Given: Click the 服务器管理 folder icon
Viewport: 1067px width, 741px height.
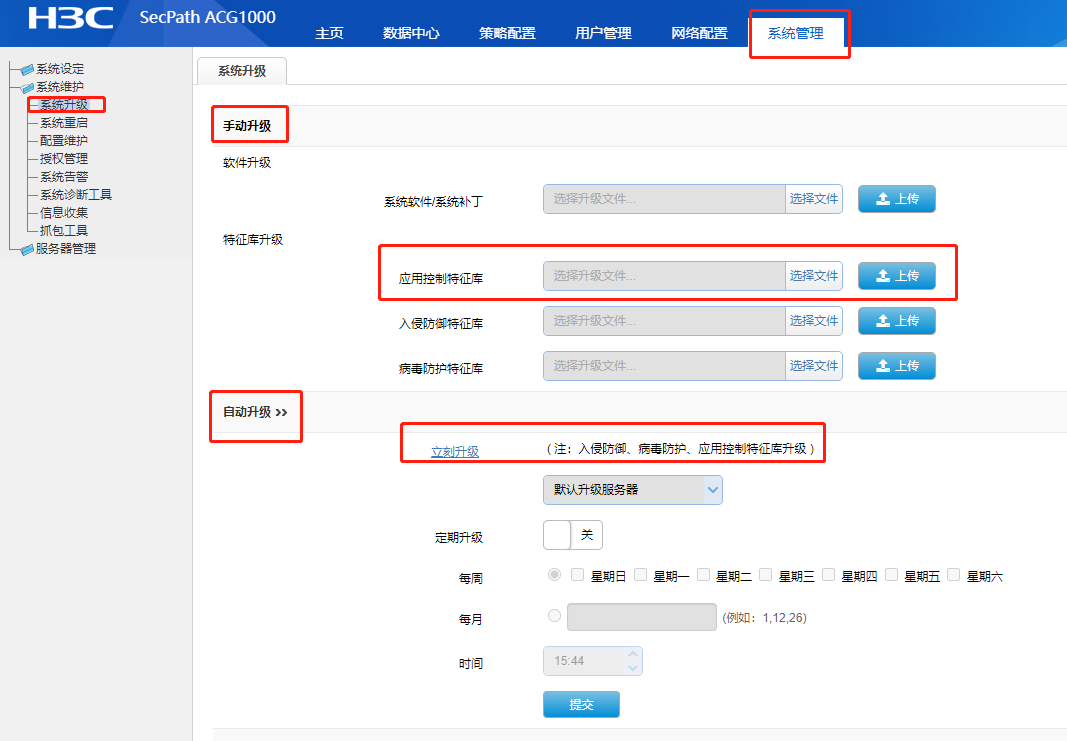Looking at the screenshot, I should [27, 250].
